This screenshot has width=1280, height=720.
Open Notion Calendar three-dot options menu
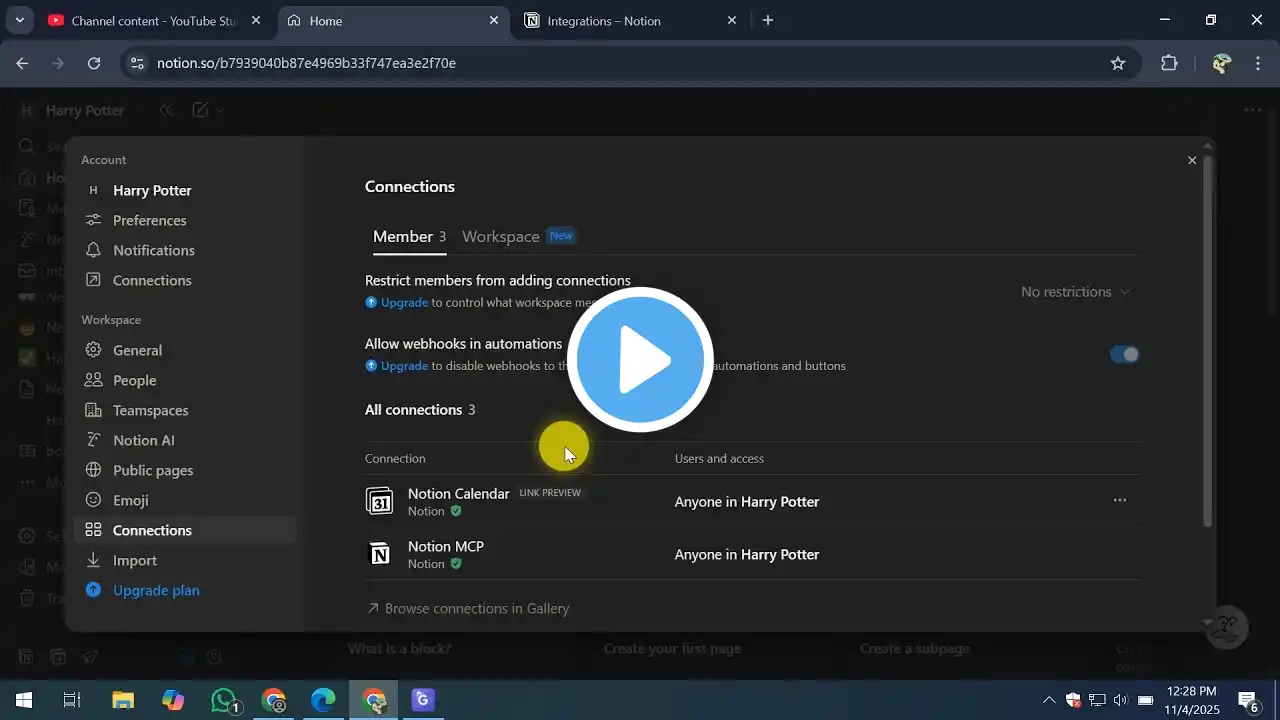tap(1120, 500)
